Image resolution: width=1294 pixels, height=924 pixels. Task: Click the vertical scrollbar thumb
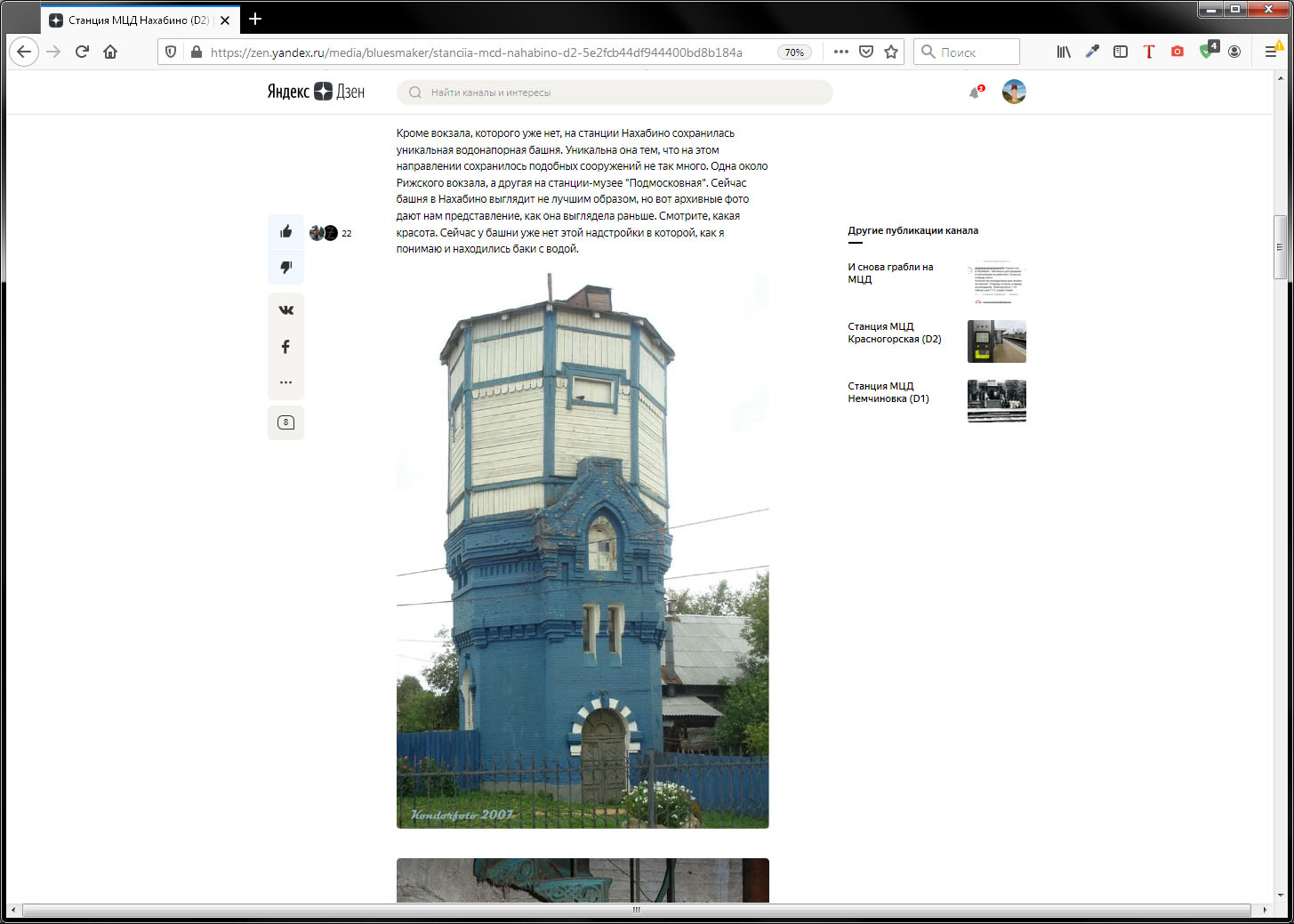[1280, 247]
